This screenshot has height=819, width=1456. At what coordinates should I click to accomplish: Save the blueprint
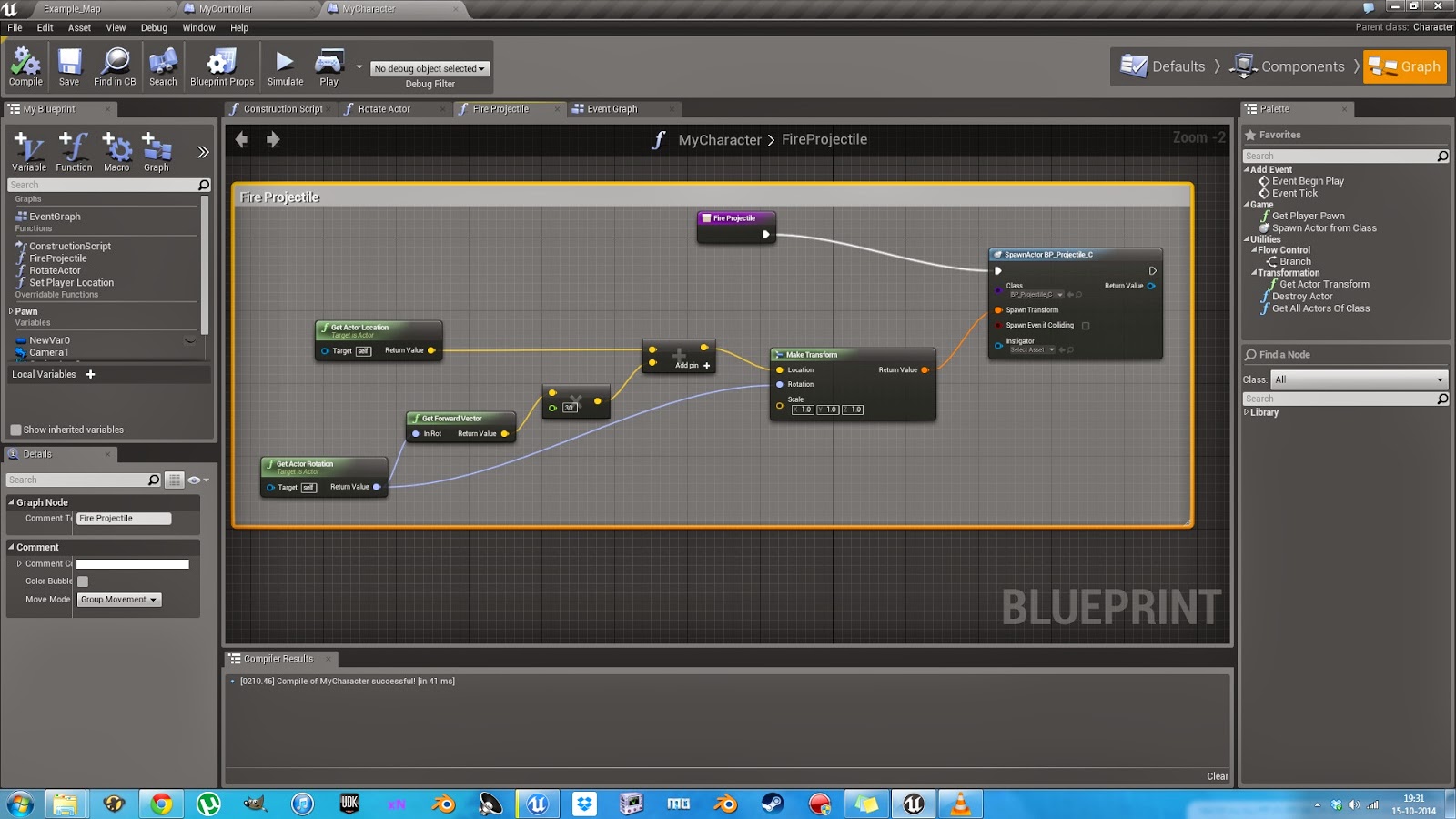coord(68,66)
